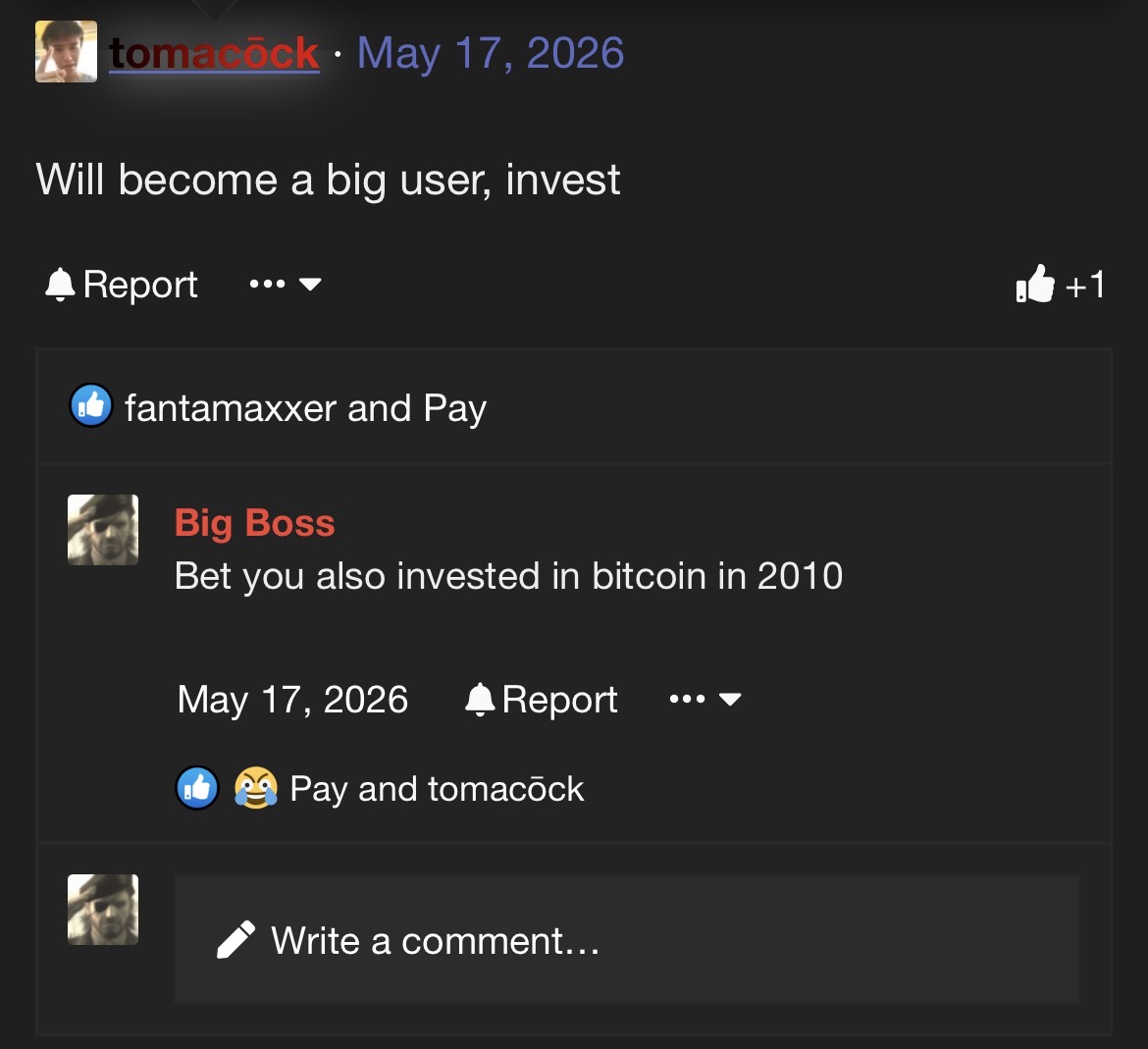Focus the Write a comment field

(627, 938)
